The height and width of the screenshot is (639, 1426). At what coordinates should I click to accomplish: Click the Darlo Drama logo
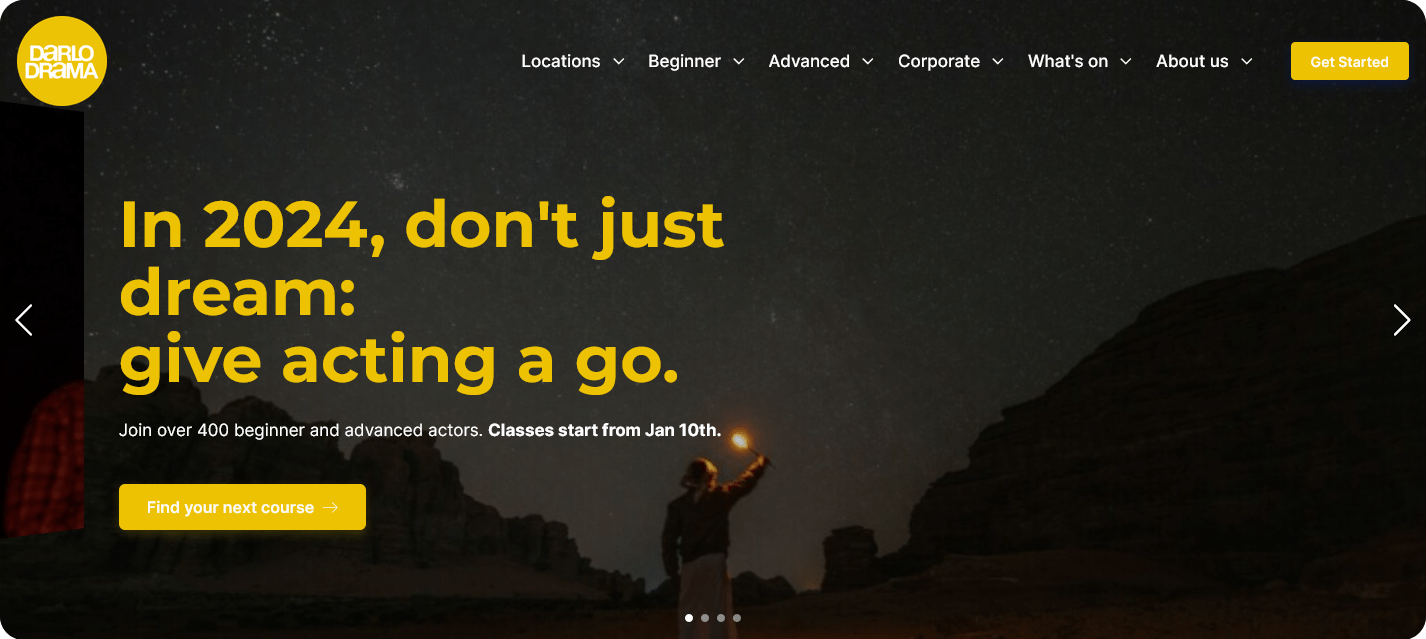click(x=62, y=61)
